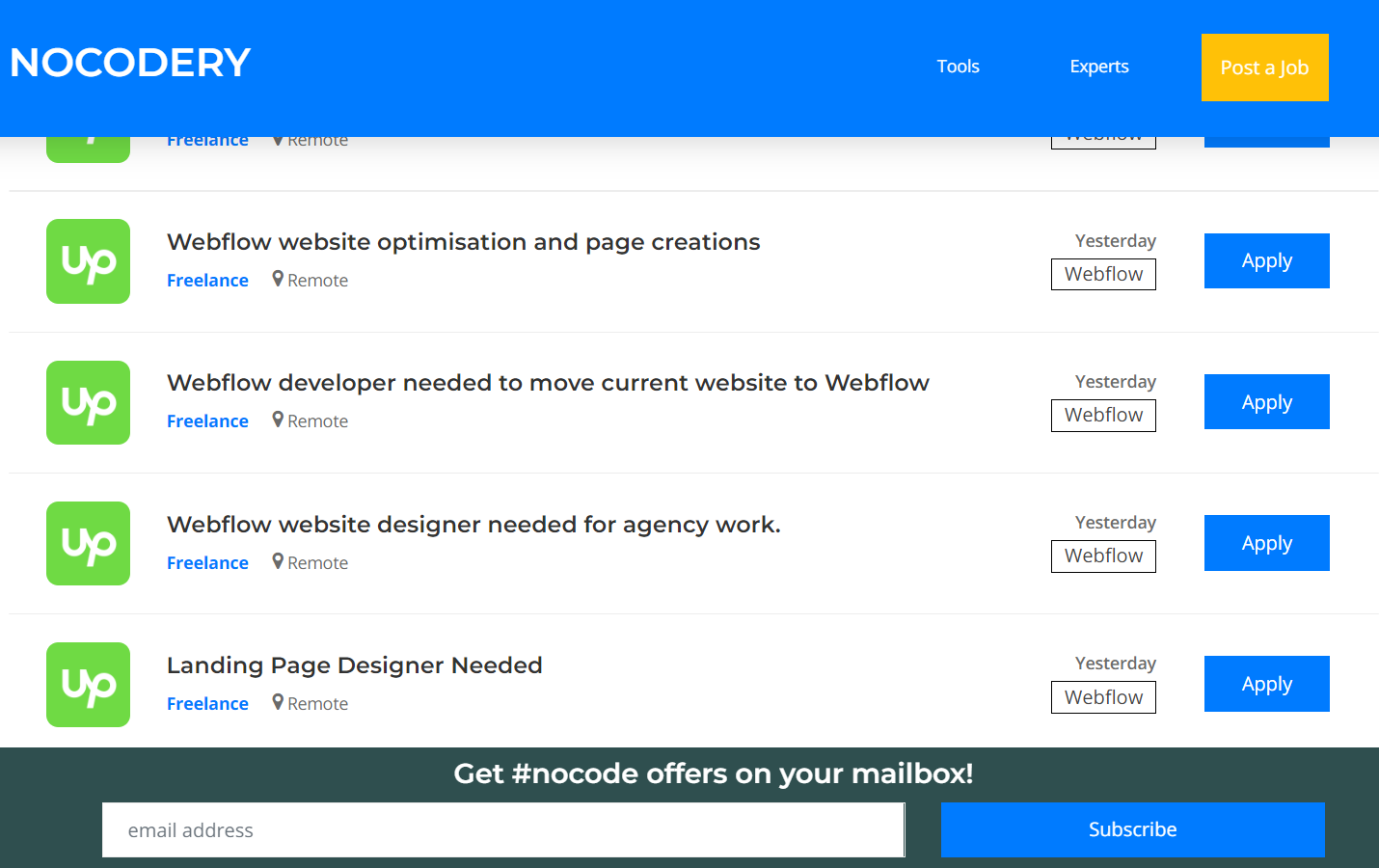Open the Experts menu item

coord(1098,67)
